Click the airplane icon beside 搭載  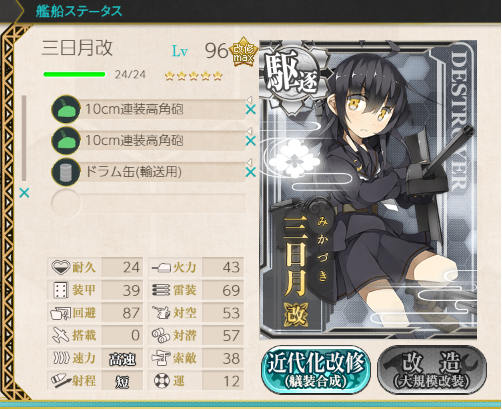60,335
